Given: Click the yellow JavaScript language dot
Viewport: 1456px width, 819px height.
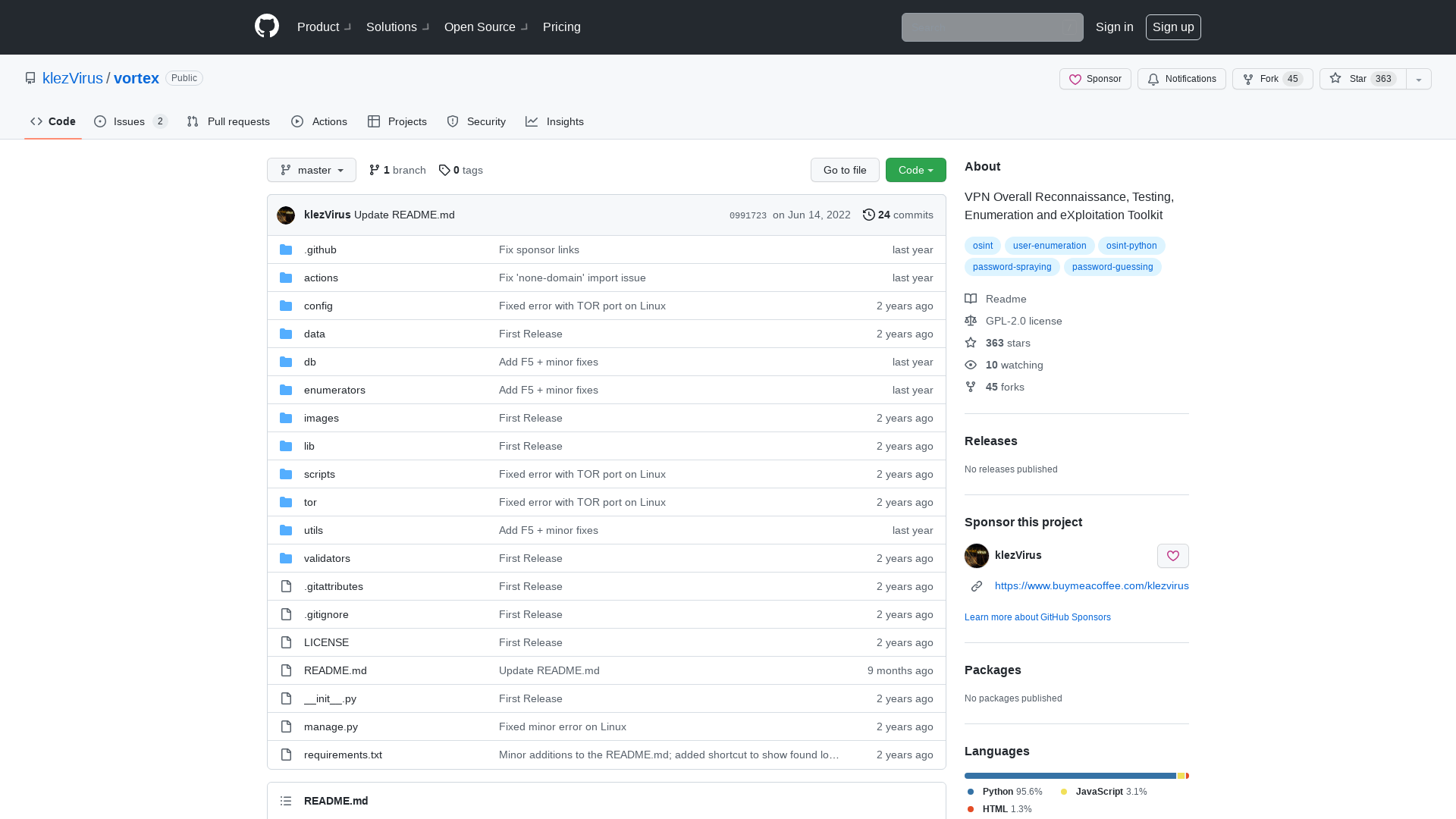Looking at the screenshot, I should [x=1064, y=792].
